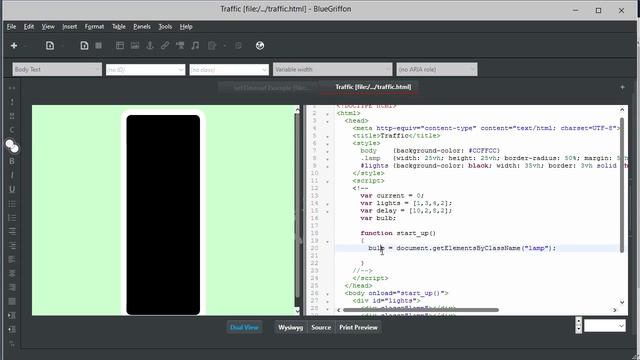
Task: Click the Open file icon in toolbar
Action: tap(50, 46)
